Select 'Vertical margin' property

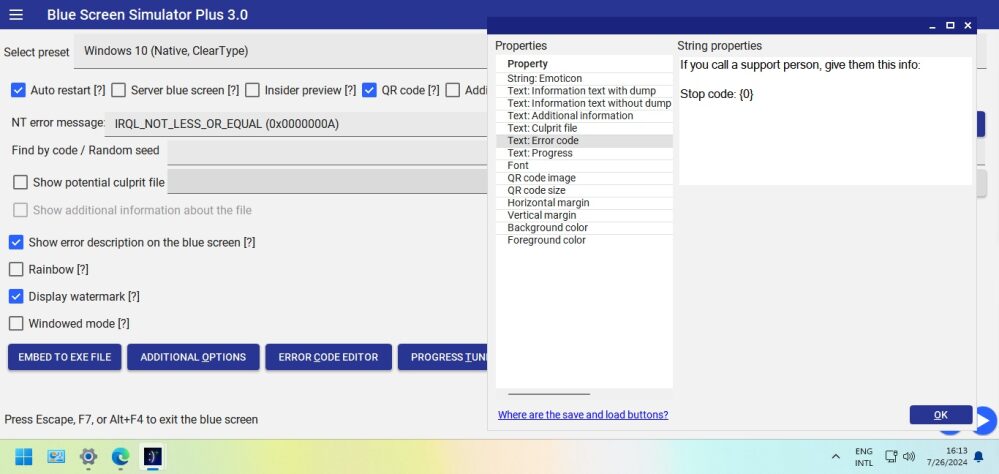[x=584, y=215]
